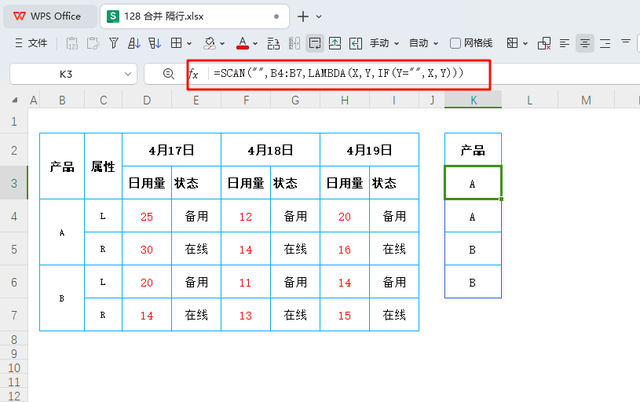
Task: Expand the new tab dropdown arrow
Action: [x=319, y=17]
